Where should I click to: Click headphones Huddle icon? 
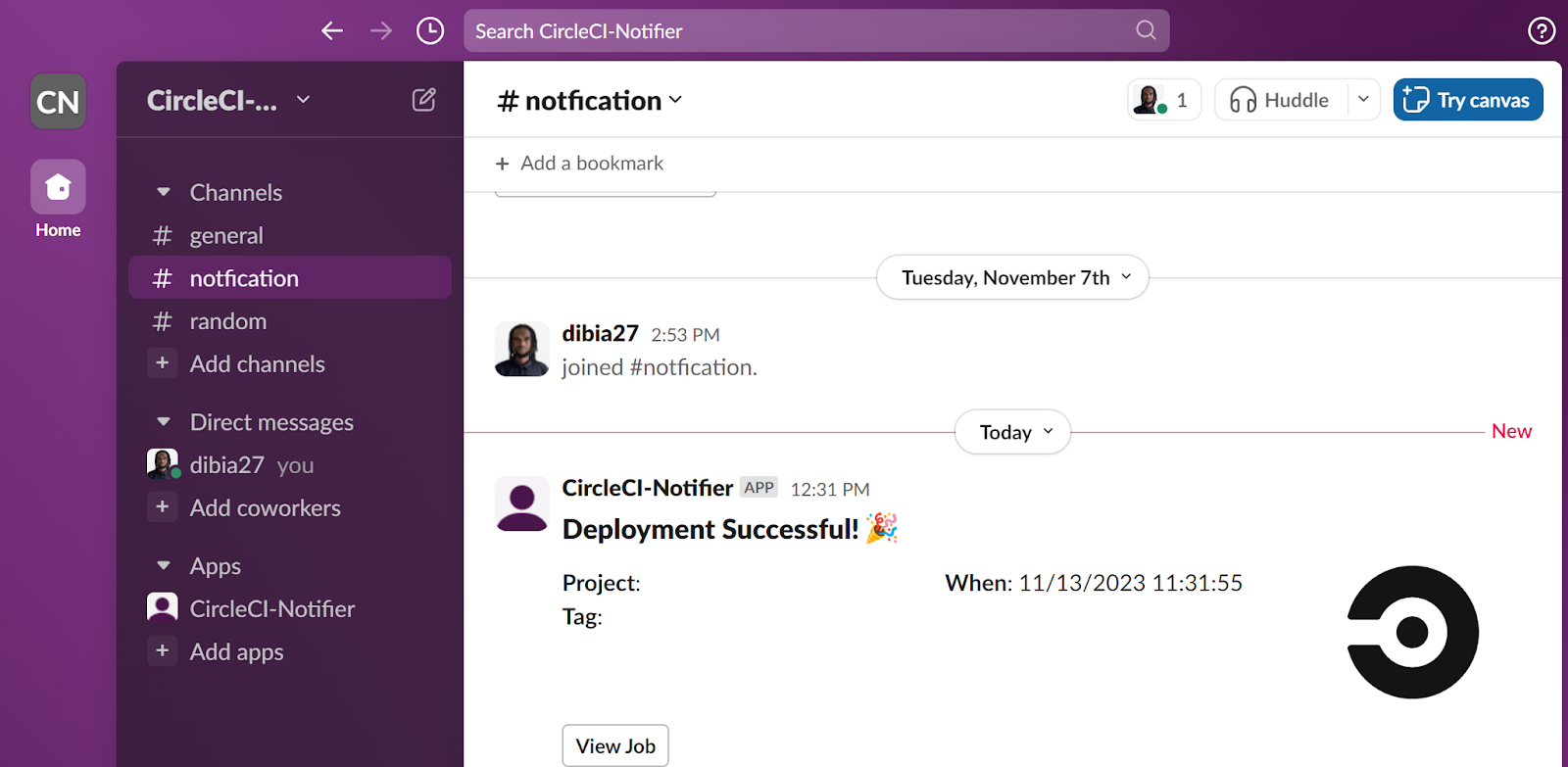point(1243,100)
